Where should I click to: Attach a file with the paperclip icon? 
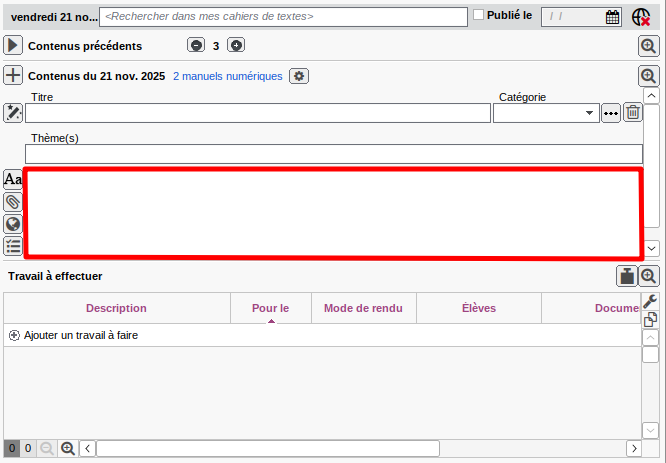pyautogui.click(x=13, y=202)
